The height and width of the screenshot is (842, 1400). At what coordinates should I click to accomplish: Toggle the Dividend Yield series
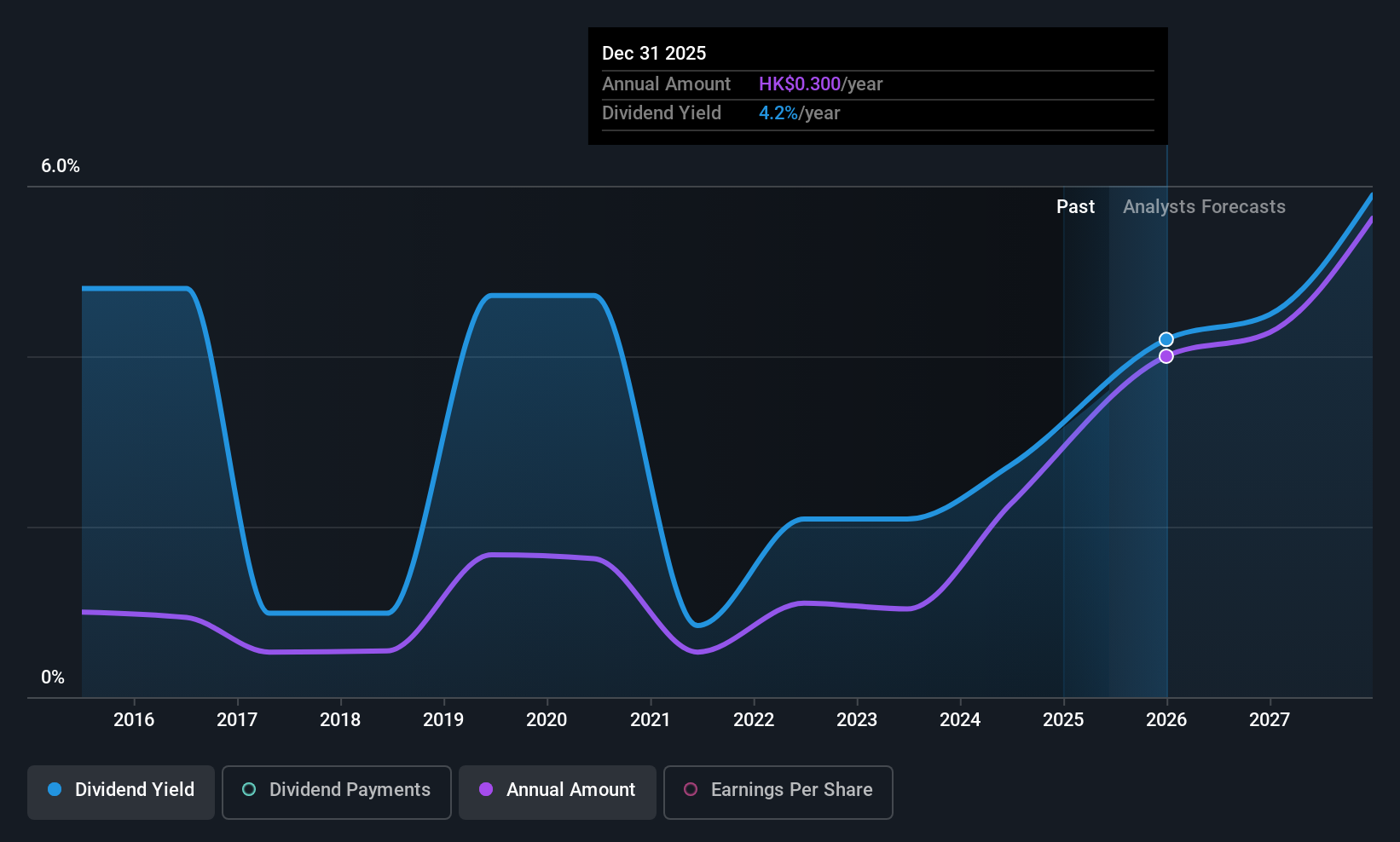point(121,793)
